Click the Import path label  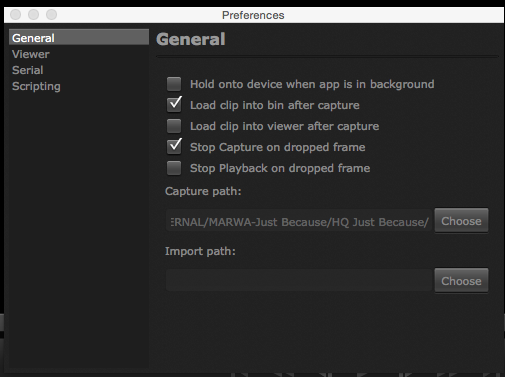(x=200, y=251)
